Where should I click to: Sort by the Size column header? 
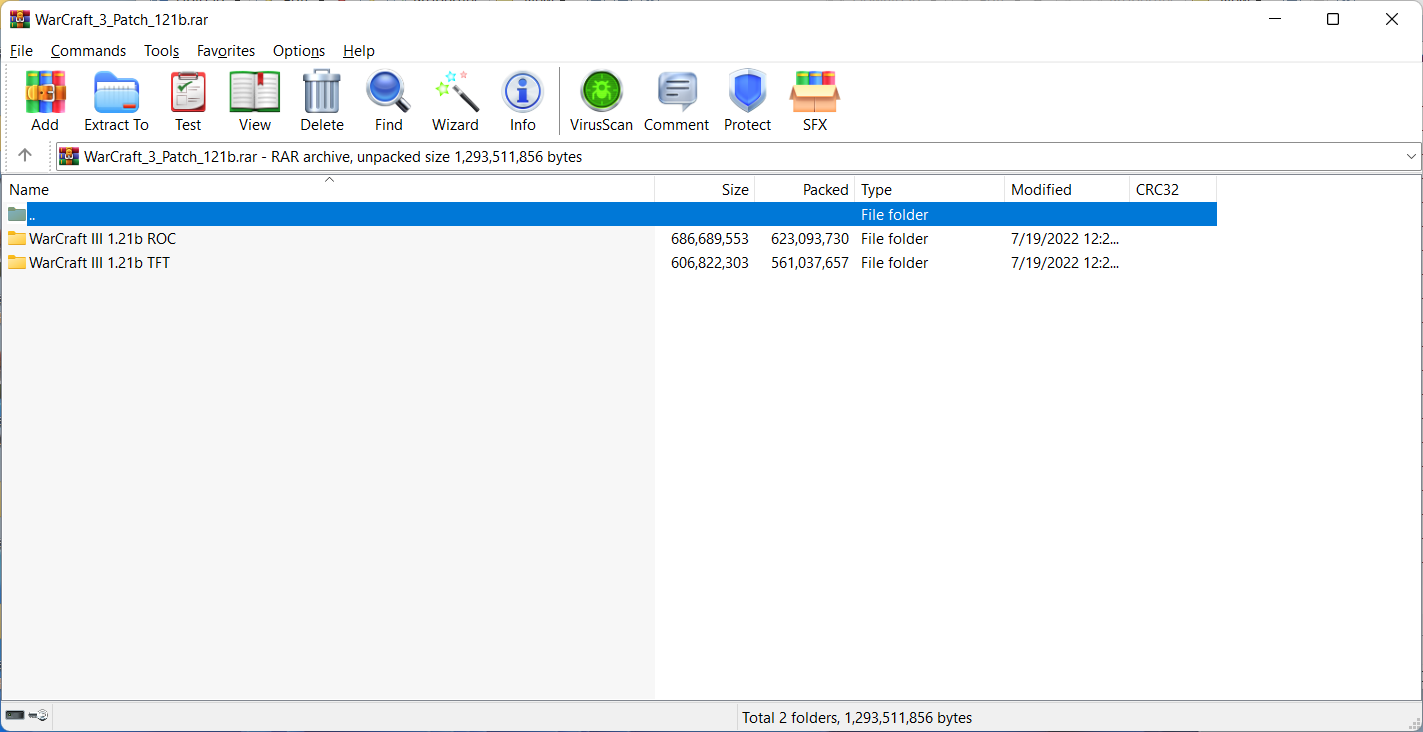point(705,189)
